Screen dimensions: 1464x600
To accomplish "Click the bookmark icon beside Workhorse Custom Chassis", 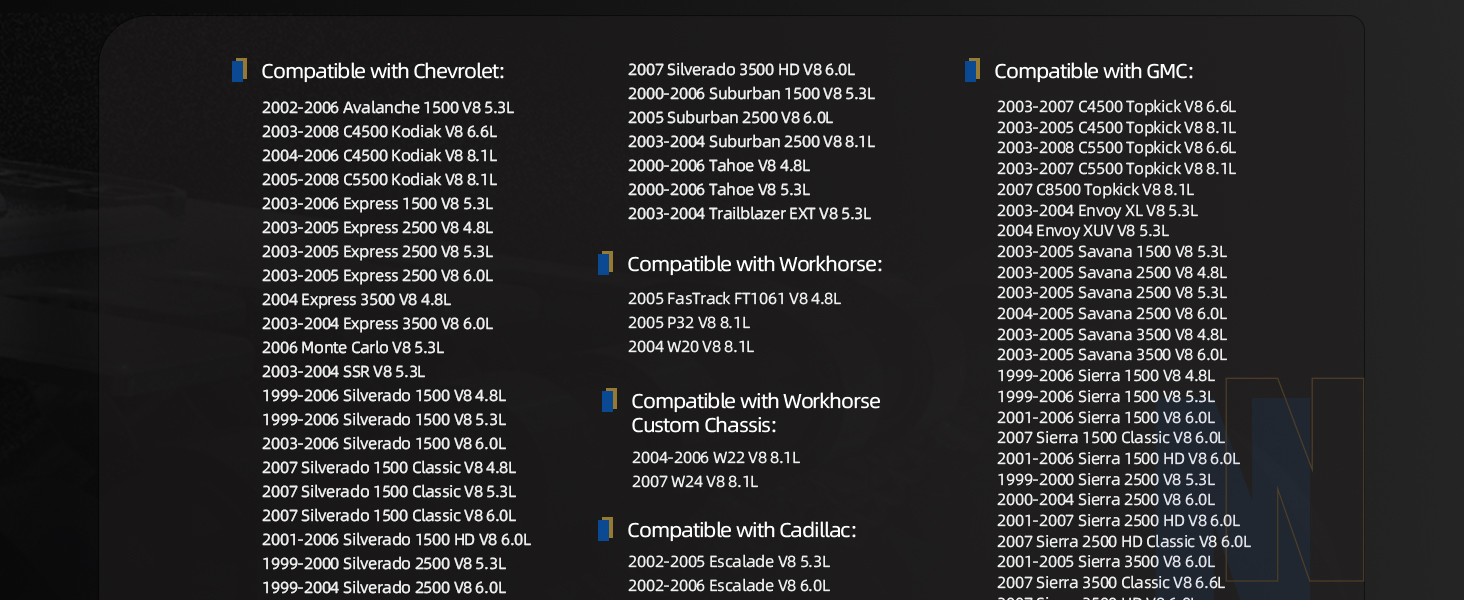I will tap(609, 400).
